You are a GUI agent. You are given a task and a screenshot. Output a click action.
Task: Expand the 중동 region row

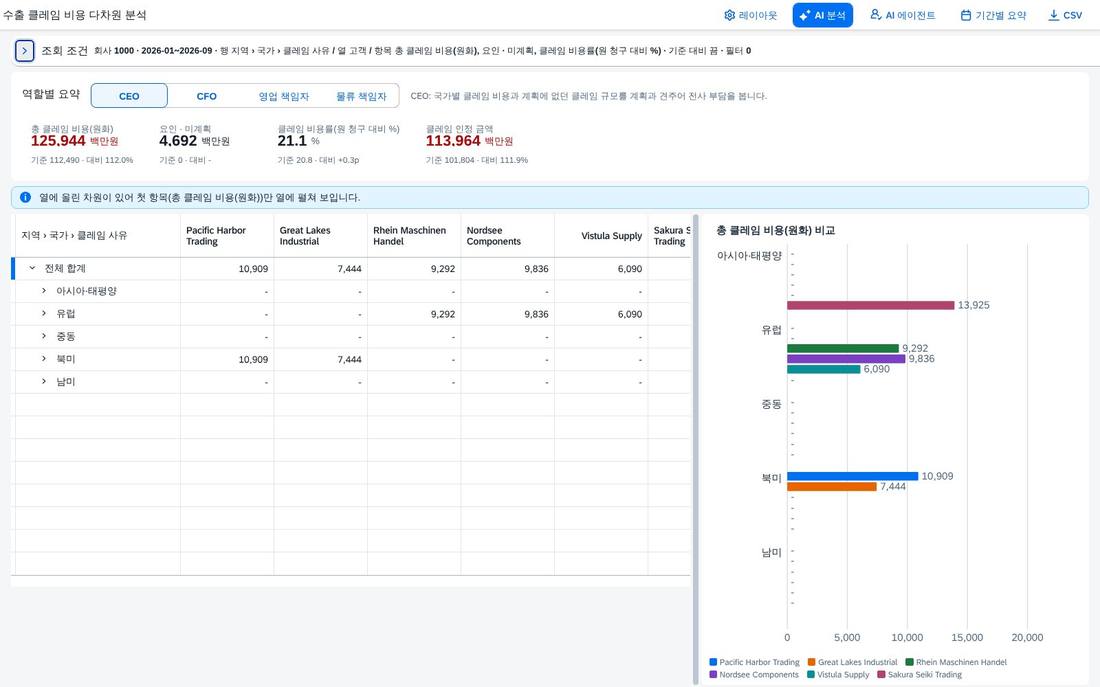(x=44, y=336)
